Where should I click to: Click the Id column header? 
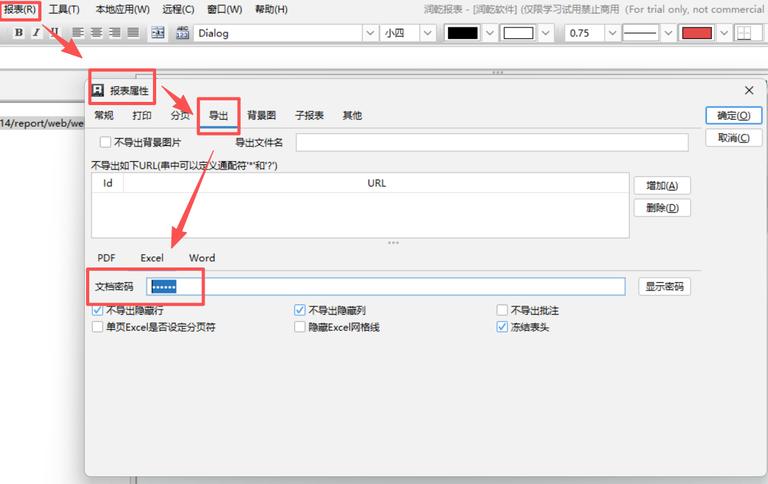point(108,183)
